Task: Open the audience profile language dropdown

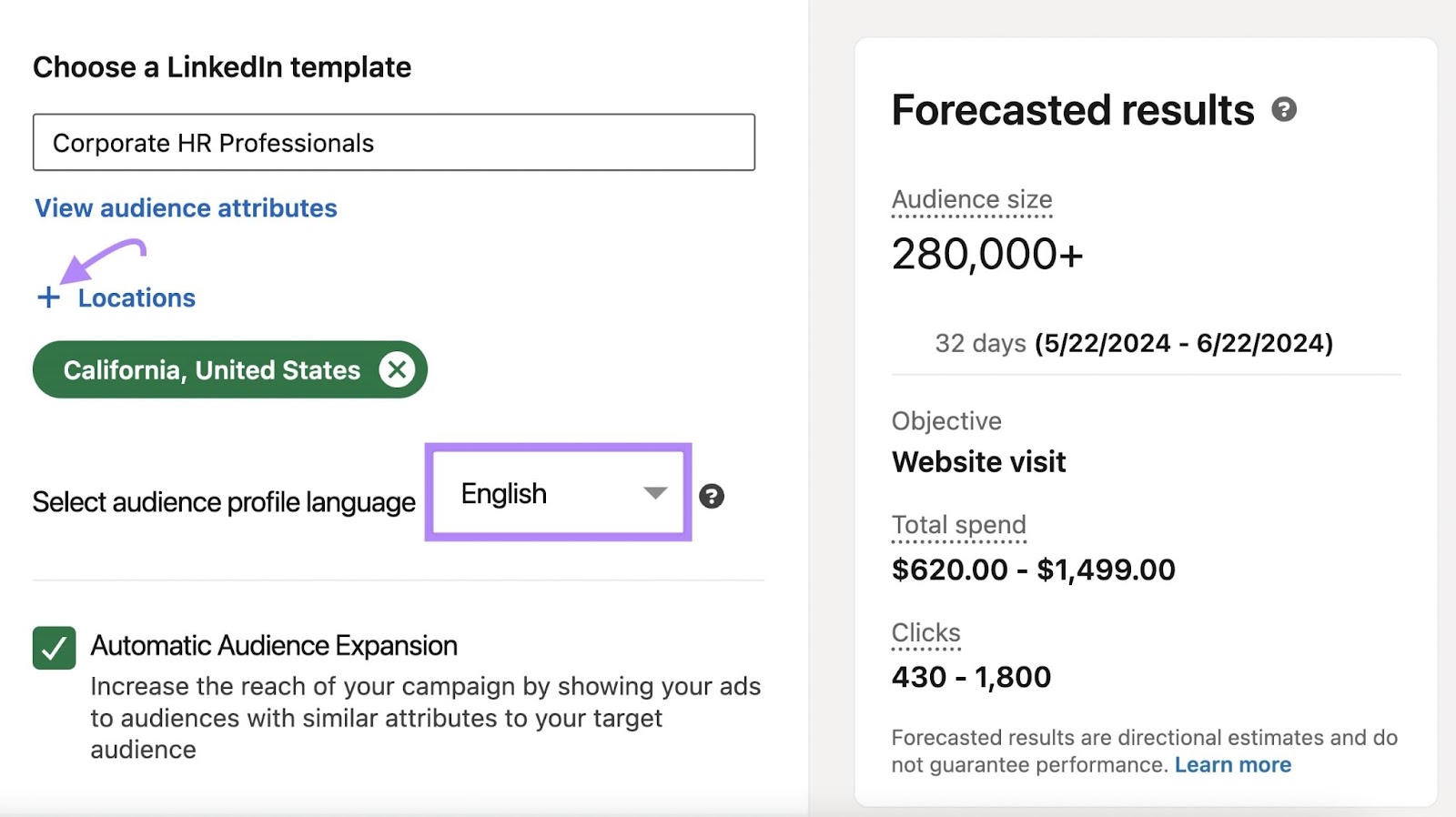Action: point(557,492)
